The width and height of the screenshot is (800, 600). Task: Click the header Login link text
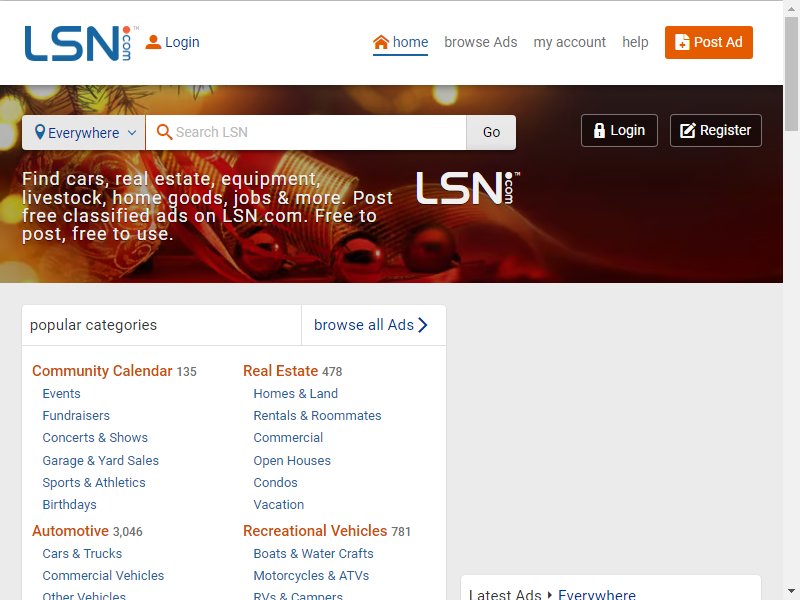[x=182, y=42]
